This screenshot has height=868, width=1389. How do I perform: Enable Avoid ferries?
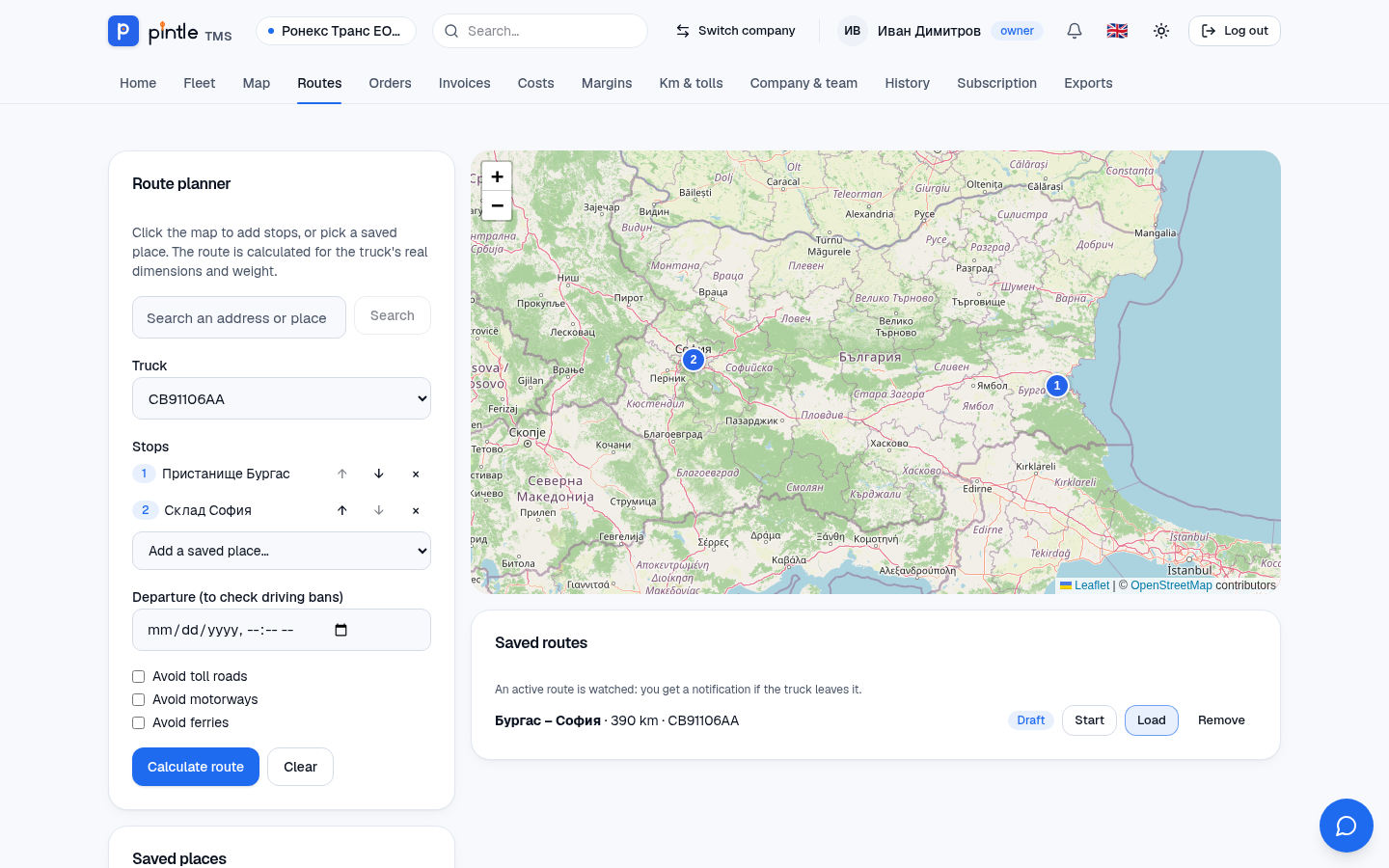pyautogui.click(x=139, y=723)
